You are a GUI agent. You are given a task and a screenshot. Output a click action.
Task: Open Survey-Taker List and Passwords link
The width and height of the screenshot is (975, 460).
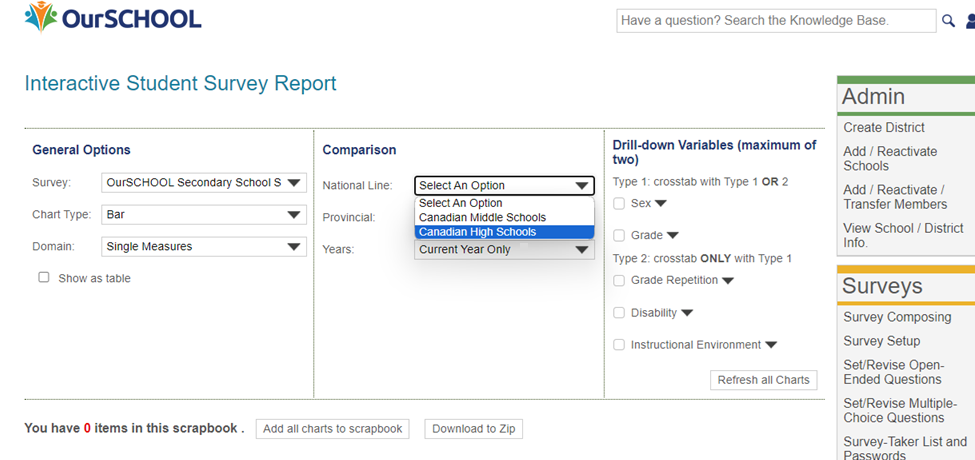tap(905, 449)
